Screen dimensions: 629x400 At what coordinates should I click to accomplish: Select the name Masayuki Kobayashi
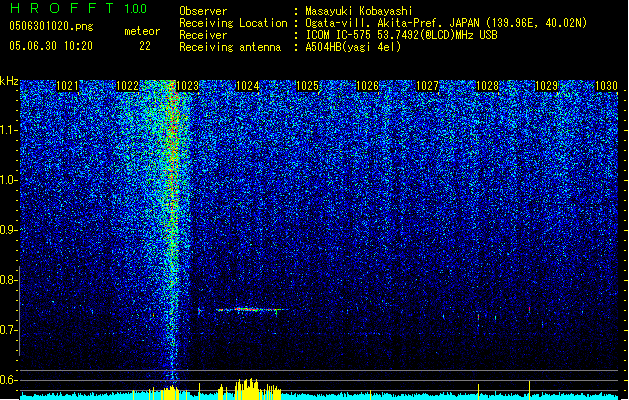click(x=358, y=11)
